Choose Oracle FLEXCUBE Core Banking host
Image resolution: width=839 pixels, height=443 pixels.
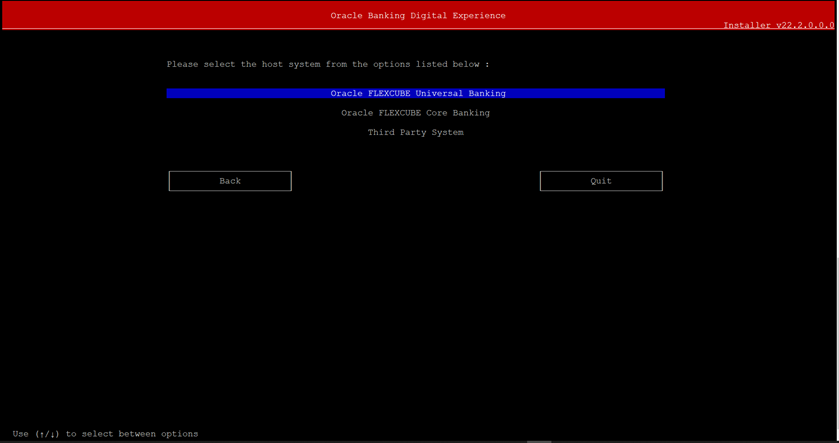415,113
